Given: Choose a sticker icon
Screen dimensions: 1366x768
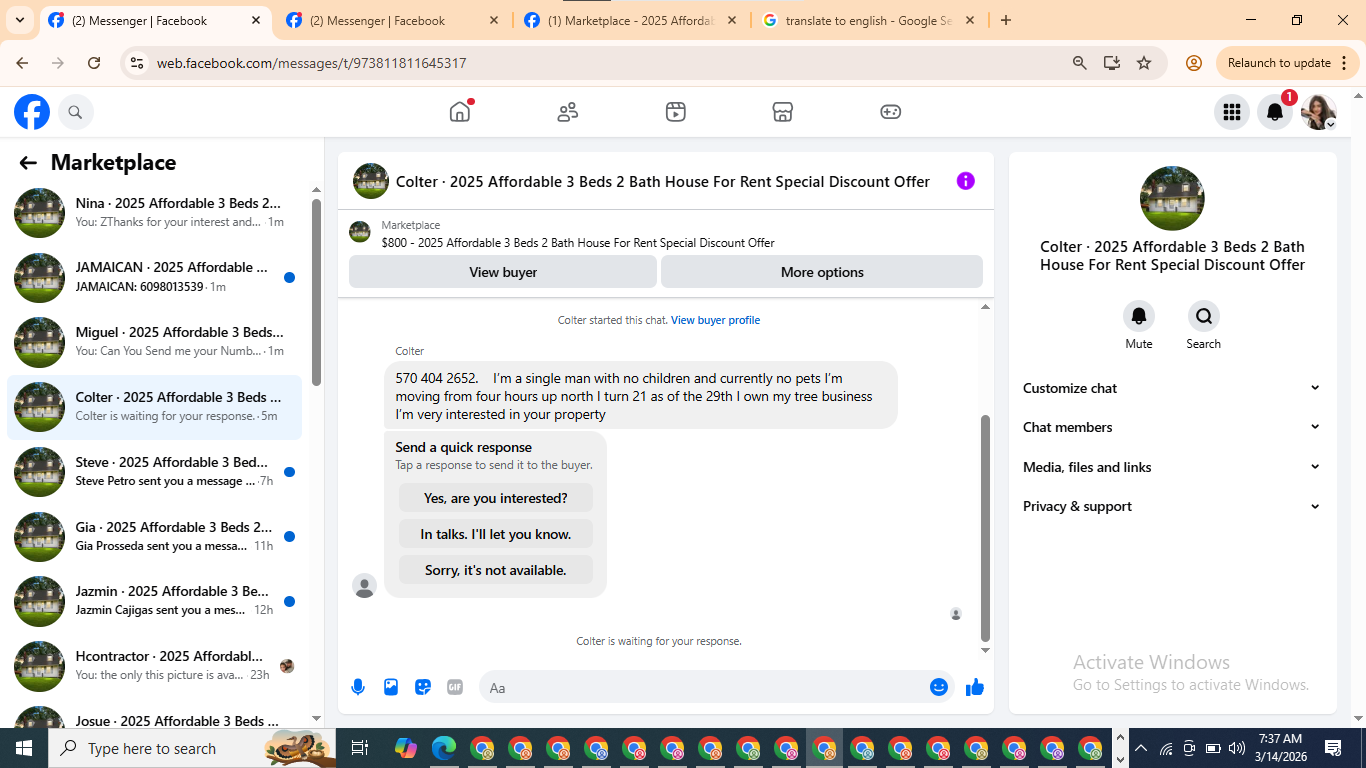Looking at the screenshot, I should point(423,687).
